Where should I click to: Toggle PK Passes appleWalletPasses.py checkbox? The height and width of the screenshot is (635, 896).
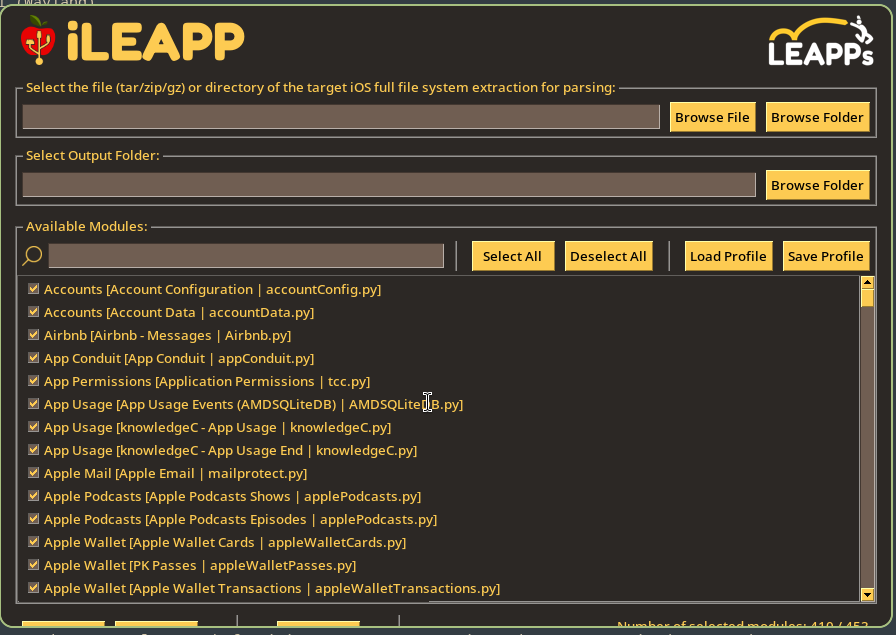34,565
